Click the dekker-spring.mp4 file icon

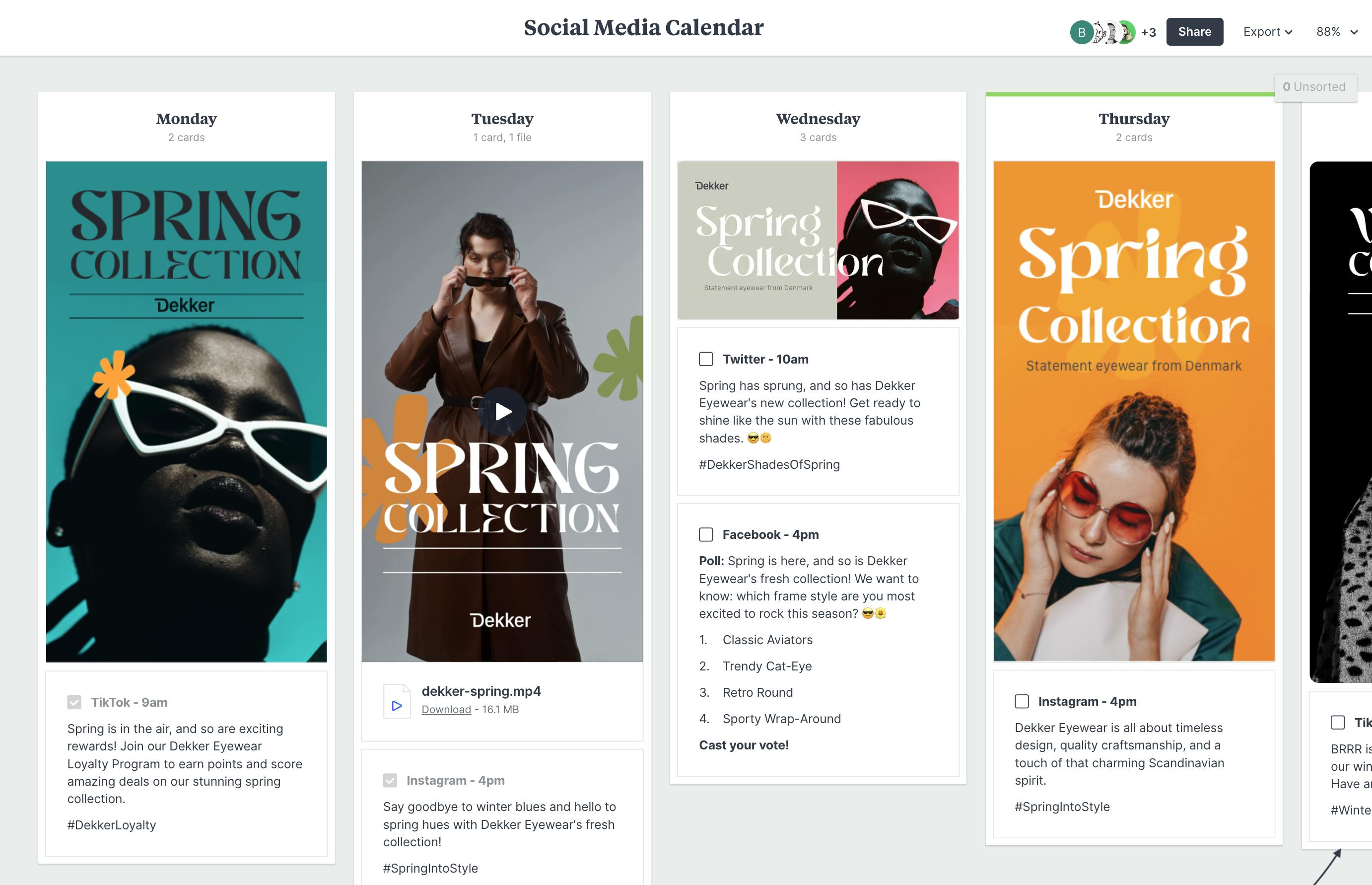point(397,701)
